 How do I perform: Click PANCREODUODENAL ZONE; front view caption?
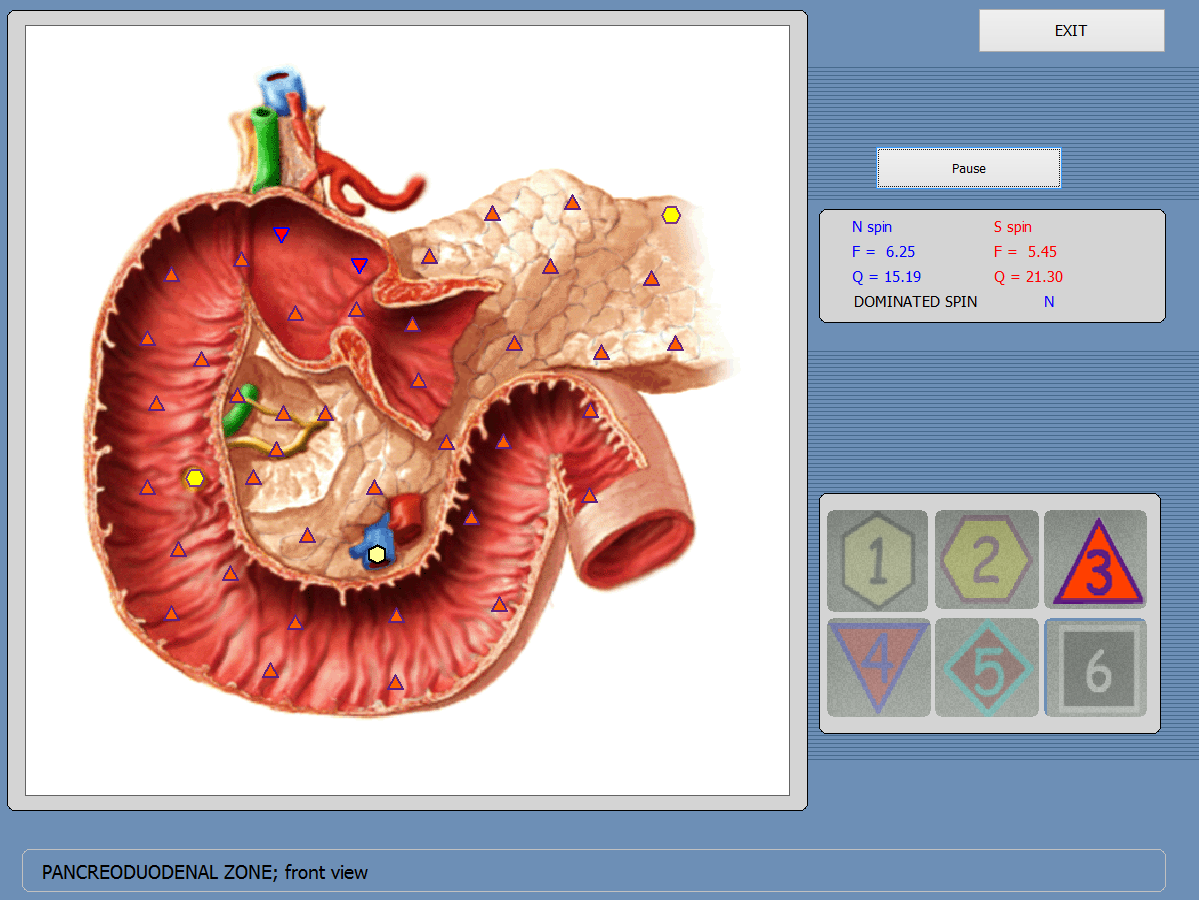pos(204,872)
